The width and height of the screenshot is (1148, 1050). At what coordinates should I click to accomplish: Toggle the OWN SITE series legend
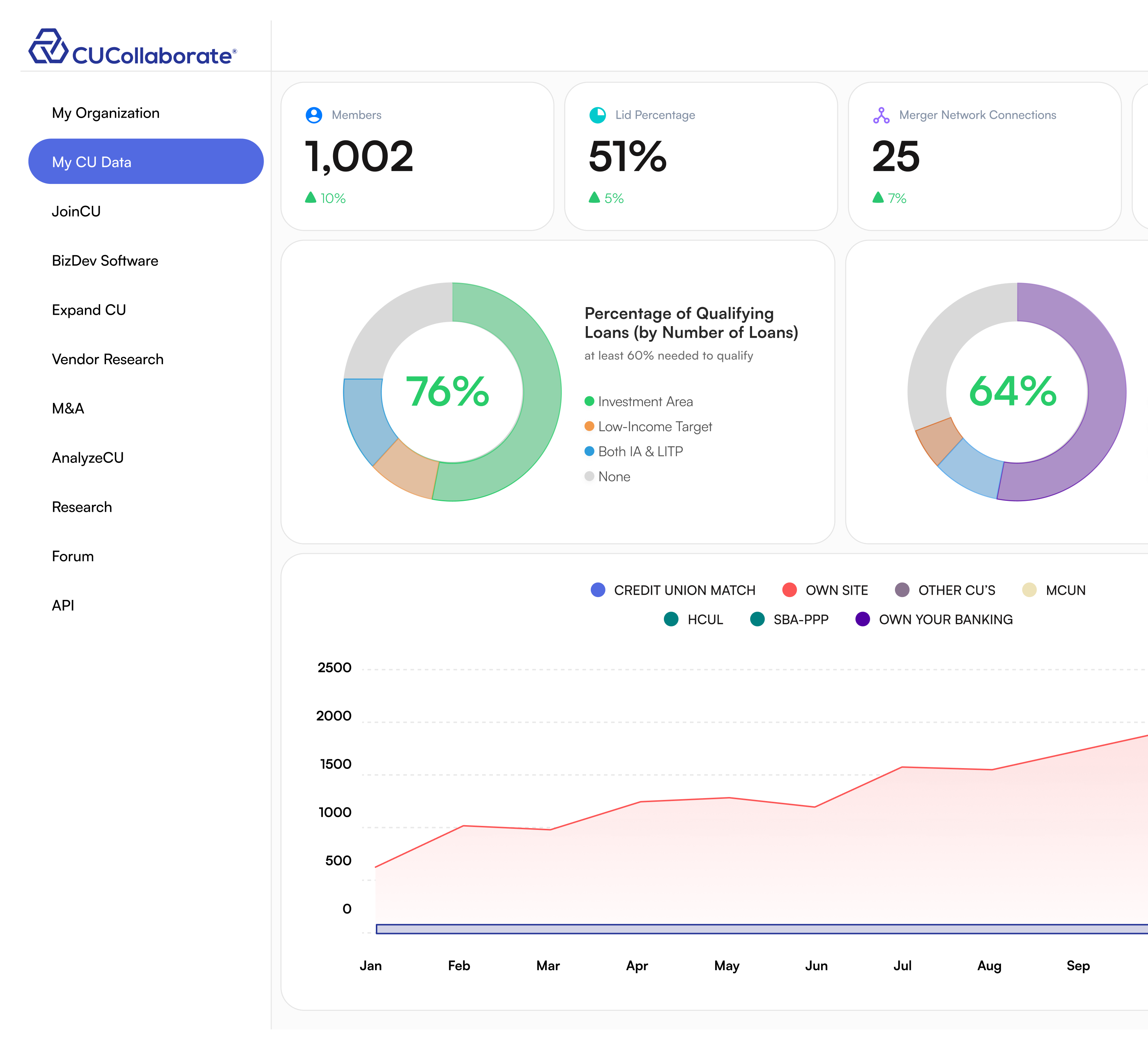point(789,590)
